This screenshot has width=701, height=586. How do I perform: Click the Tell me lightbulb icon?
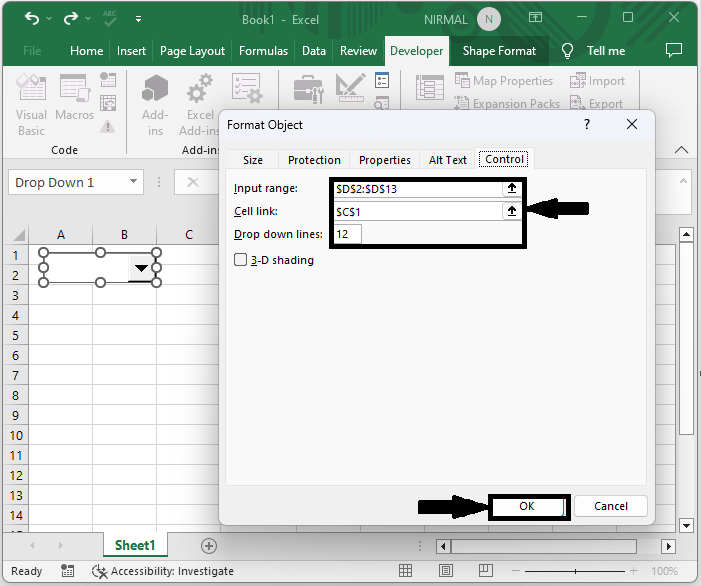(567, 51)
